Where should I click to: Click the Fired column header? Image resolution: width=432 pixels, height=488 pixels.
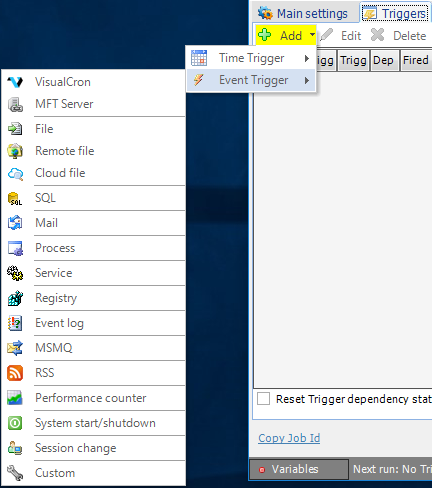[x=415, y=60]
